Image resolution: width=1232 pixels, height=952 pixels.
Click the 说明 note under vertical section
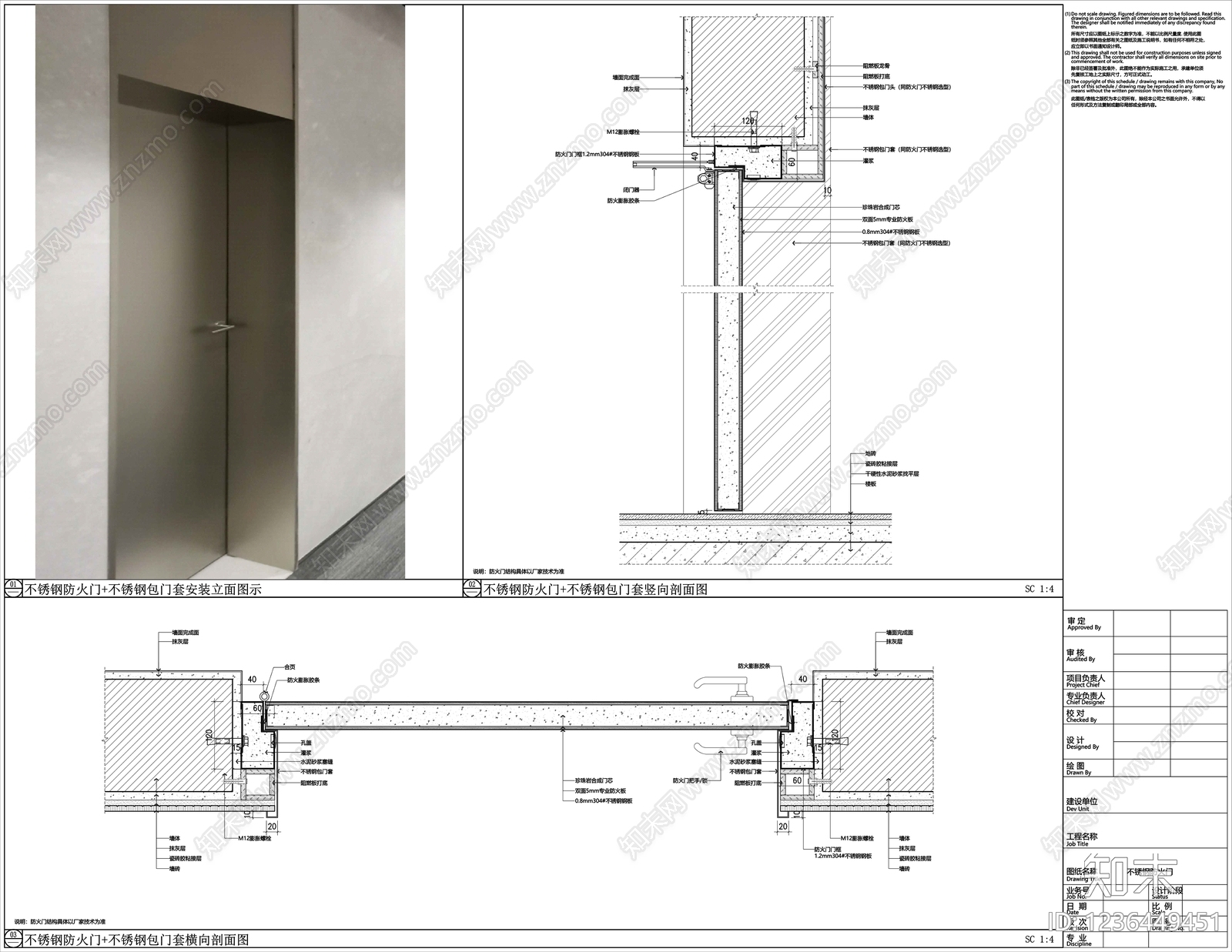518,572
